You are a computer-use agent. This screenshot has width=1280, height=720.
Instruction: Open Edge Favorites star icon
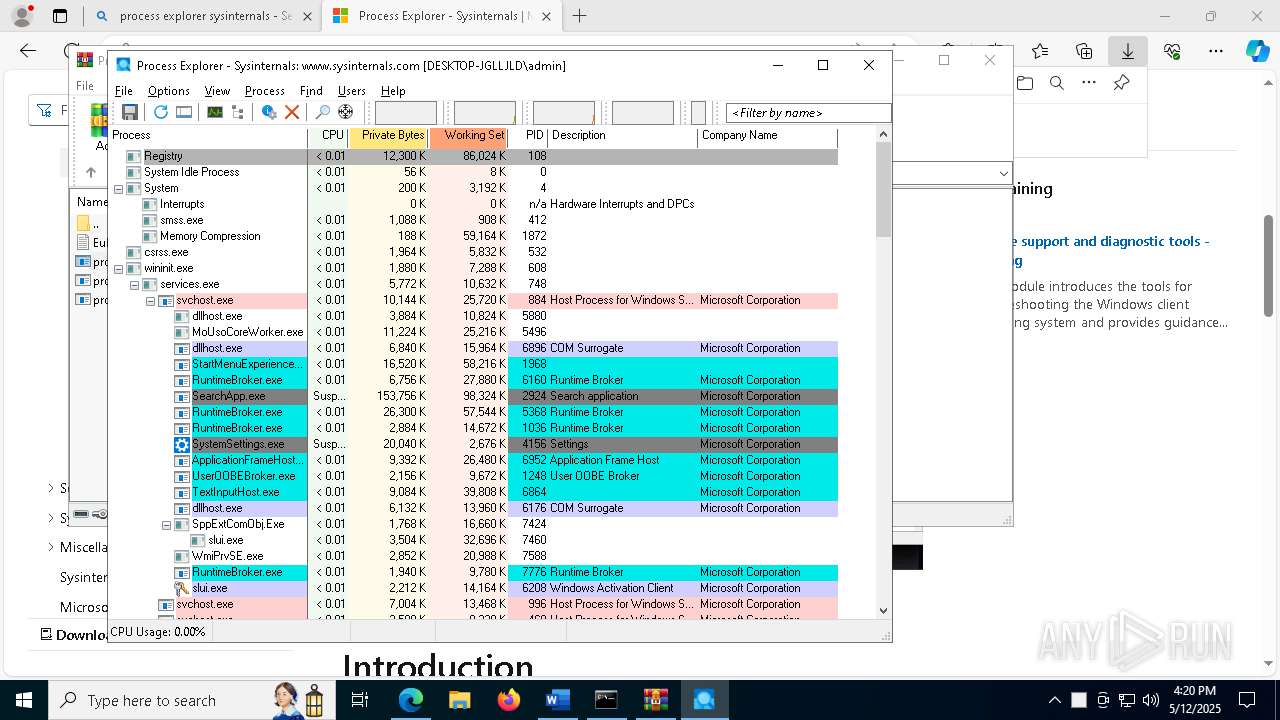point(1040,51)
